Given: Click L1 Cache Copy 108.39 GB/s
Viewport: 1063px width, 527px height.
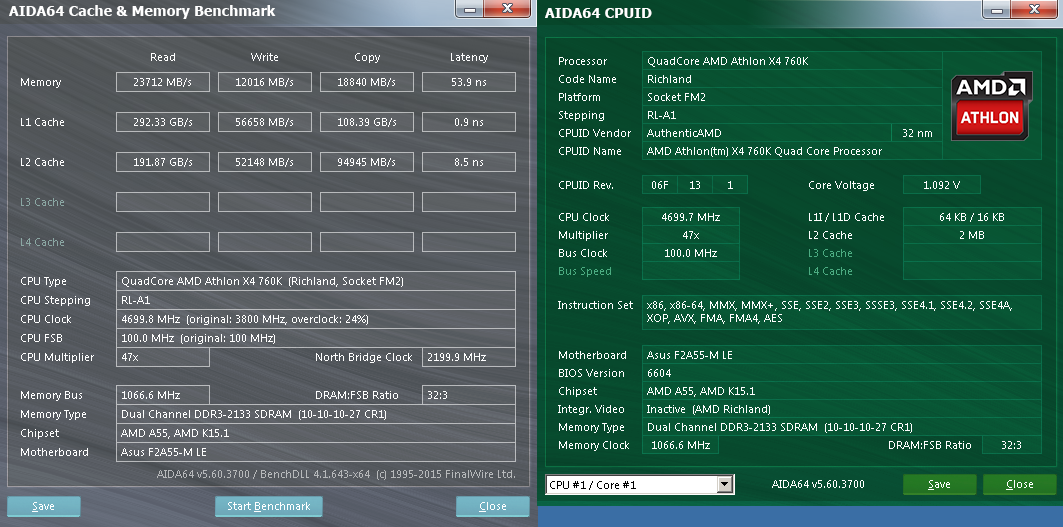Looking at the screenshot, I should click(367, 122).
